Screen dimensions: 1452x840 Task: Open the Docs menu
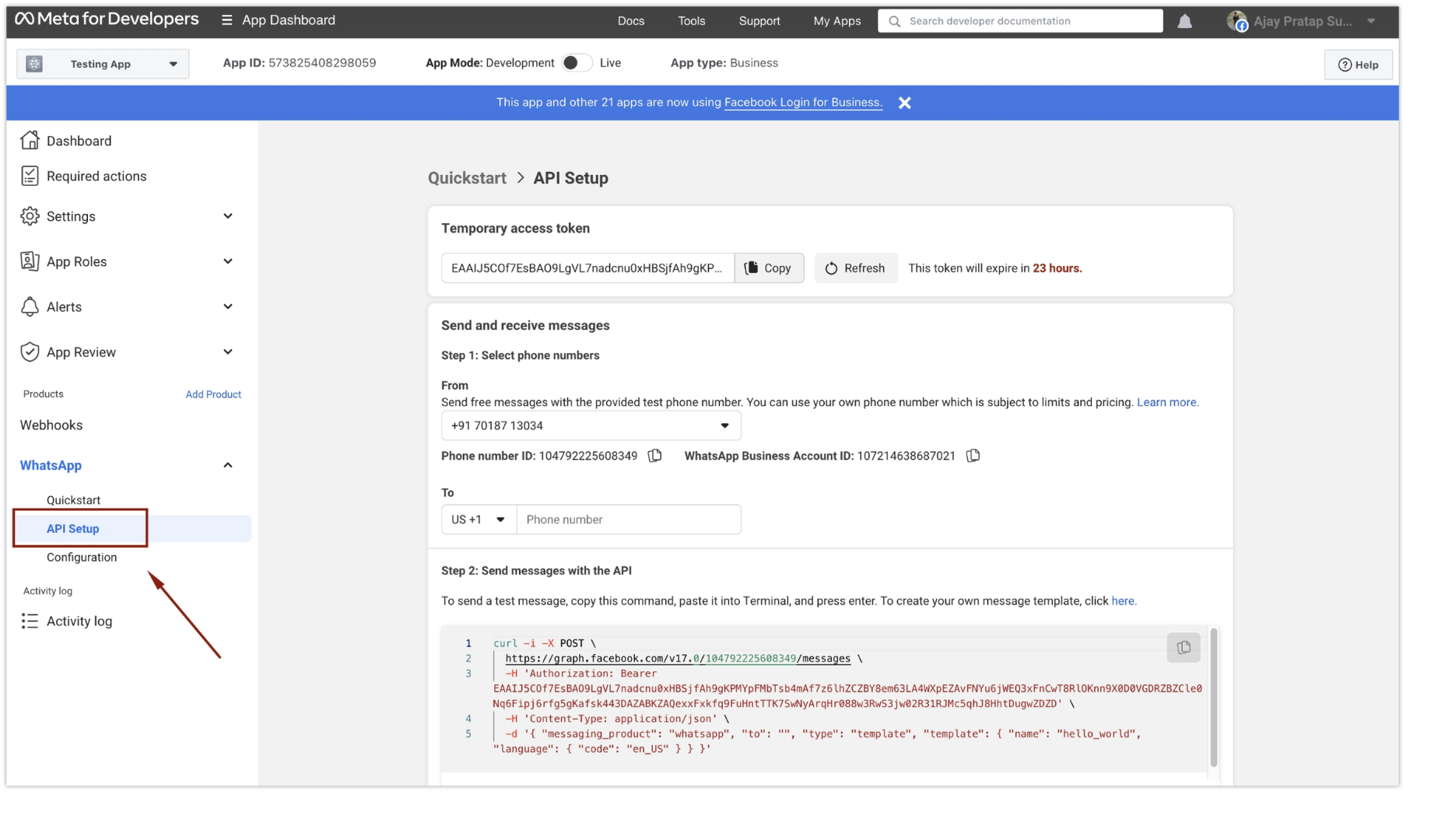click(x=631, y=21)
